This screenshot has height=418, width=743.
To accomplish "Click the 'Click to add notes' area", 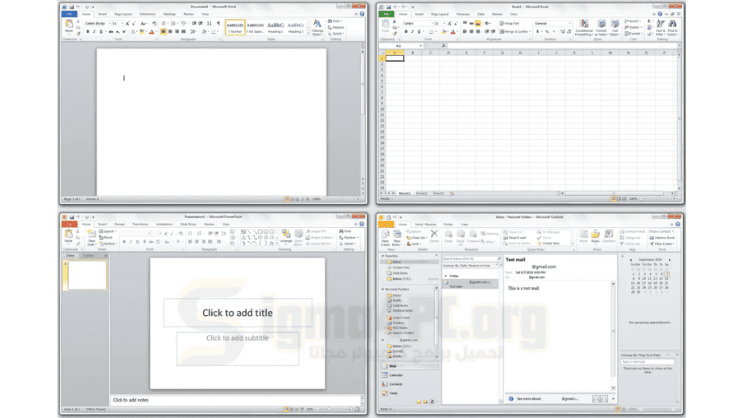I will [x=236, y=400].
